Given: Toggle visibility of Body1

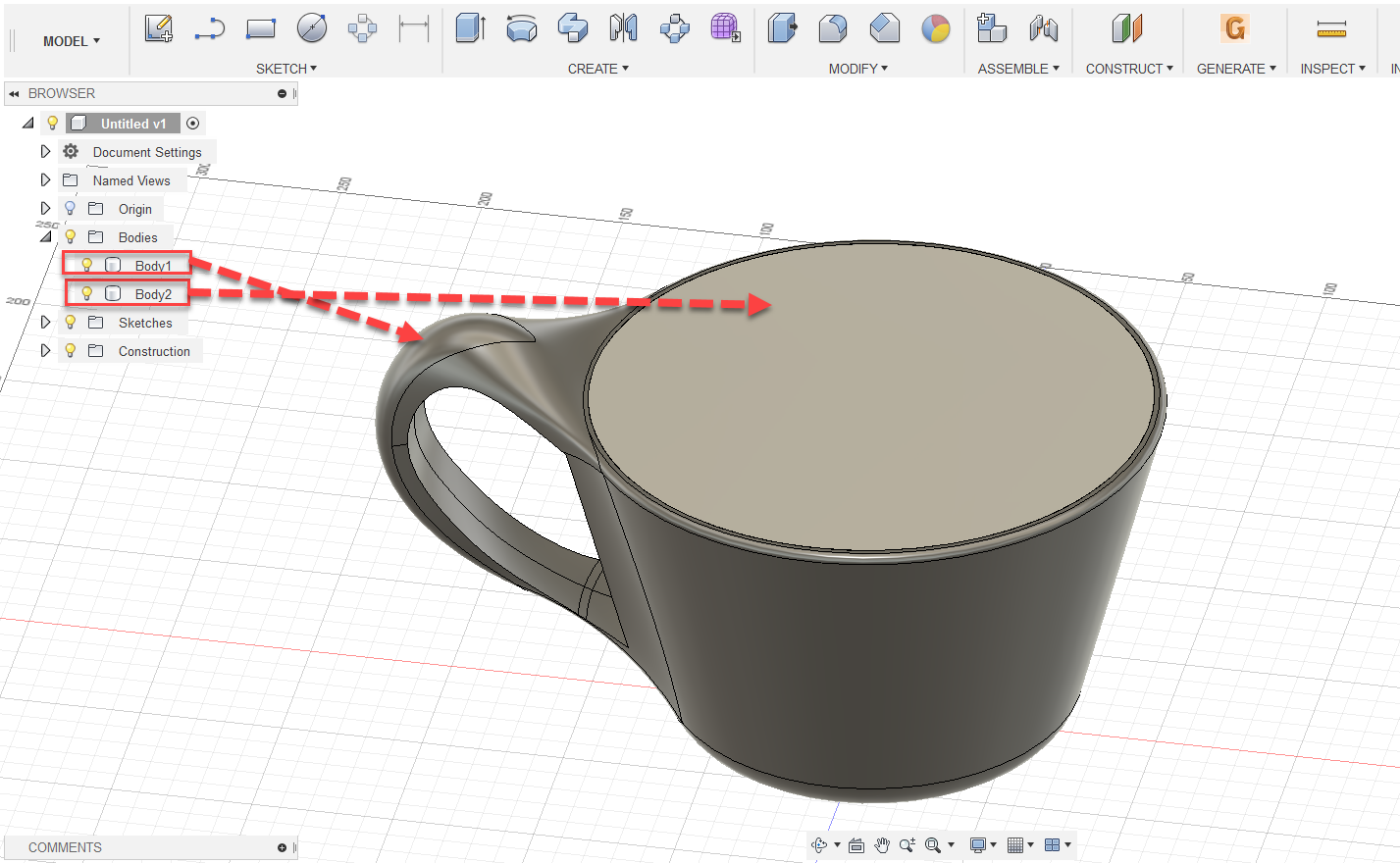Looking at the screenshot, I should click(86, 264).
